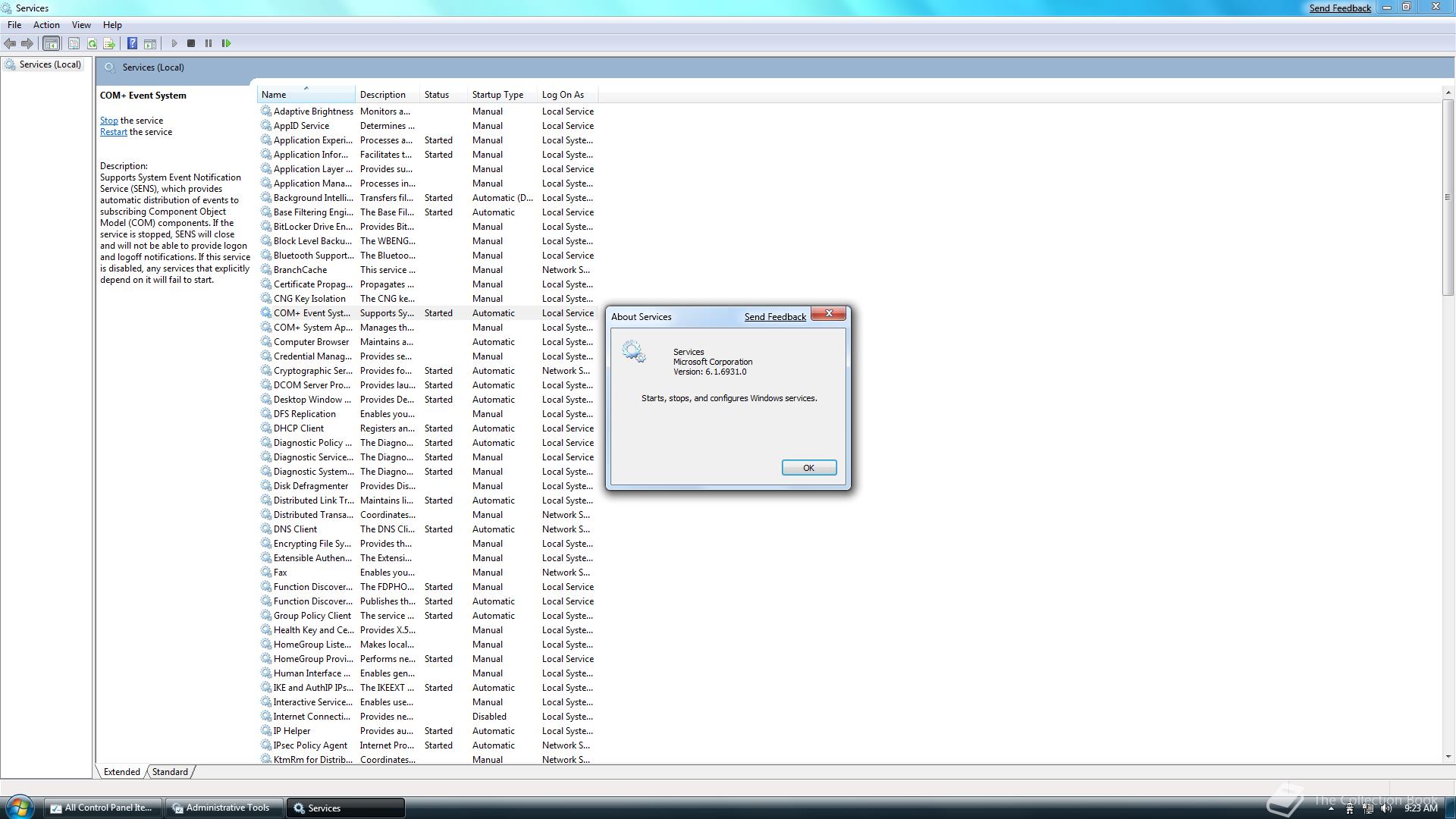Select the Human Interface ... service row
Viewport: 1456px width, 819px height.
point(428,673)
